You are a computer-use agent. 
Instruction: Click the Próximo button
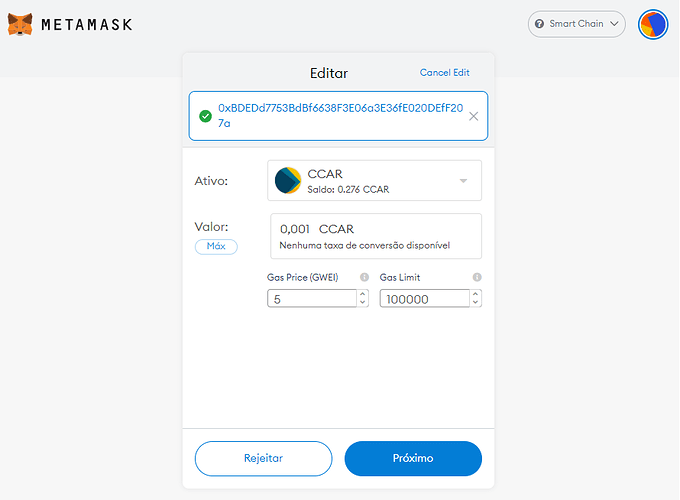[413, 458]
